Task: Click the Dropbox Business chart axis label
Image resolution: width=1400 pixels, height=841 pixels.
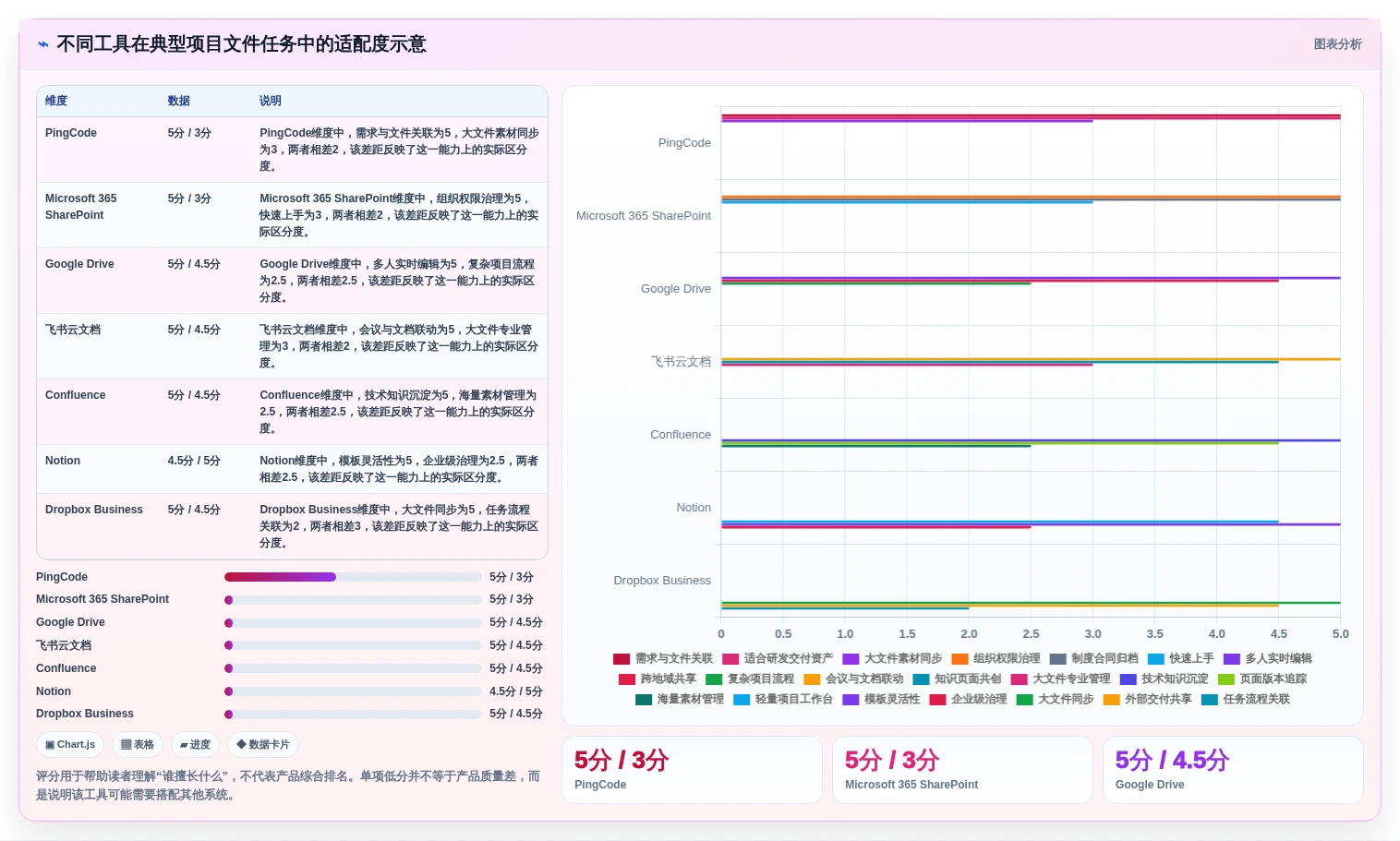Action: 662,581
